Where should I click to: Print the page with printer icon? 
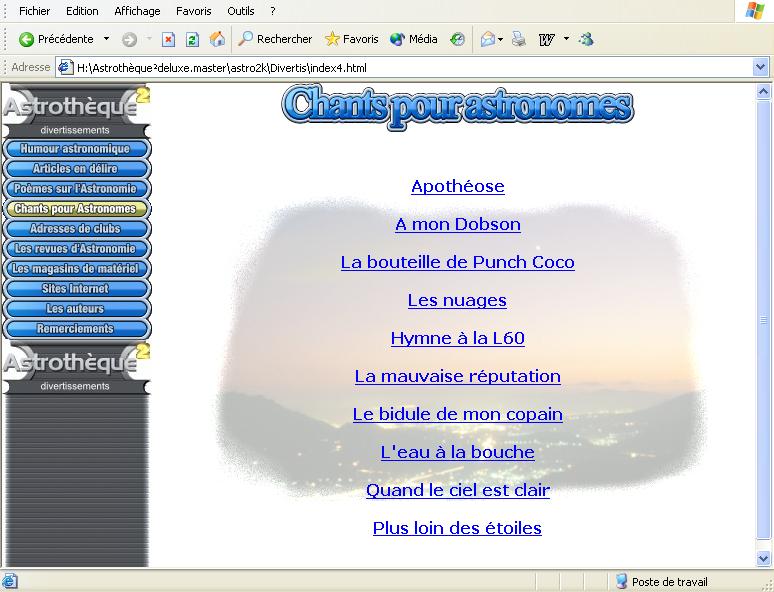[519, 39]
